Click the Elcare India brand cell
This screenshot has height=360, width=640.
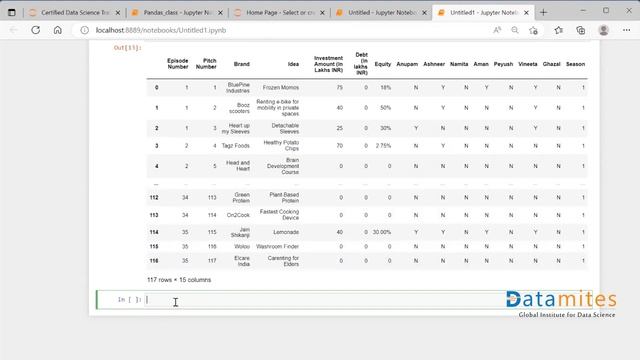click(x=242, y=261)
